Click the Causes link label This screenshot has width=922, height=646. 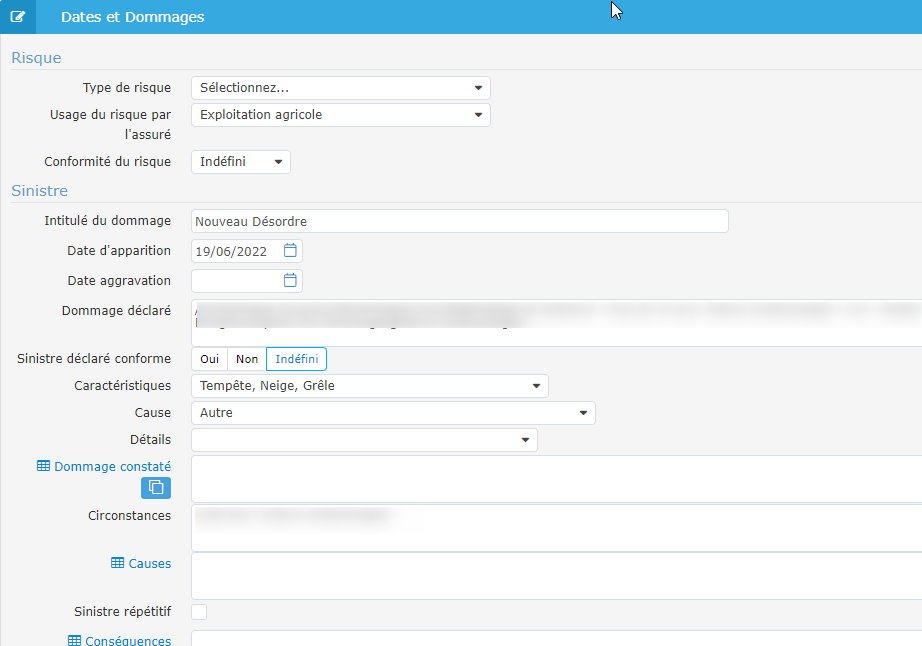(x=150, y=564)
